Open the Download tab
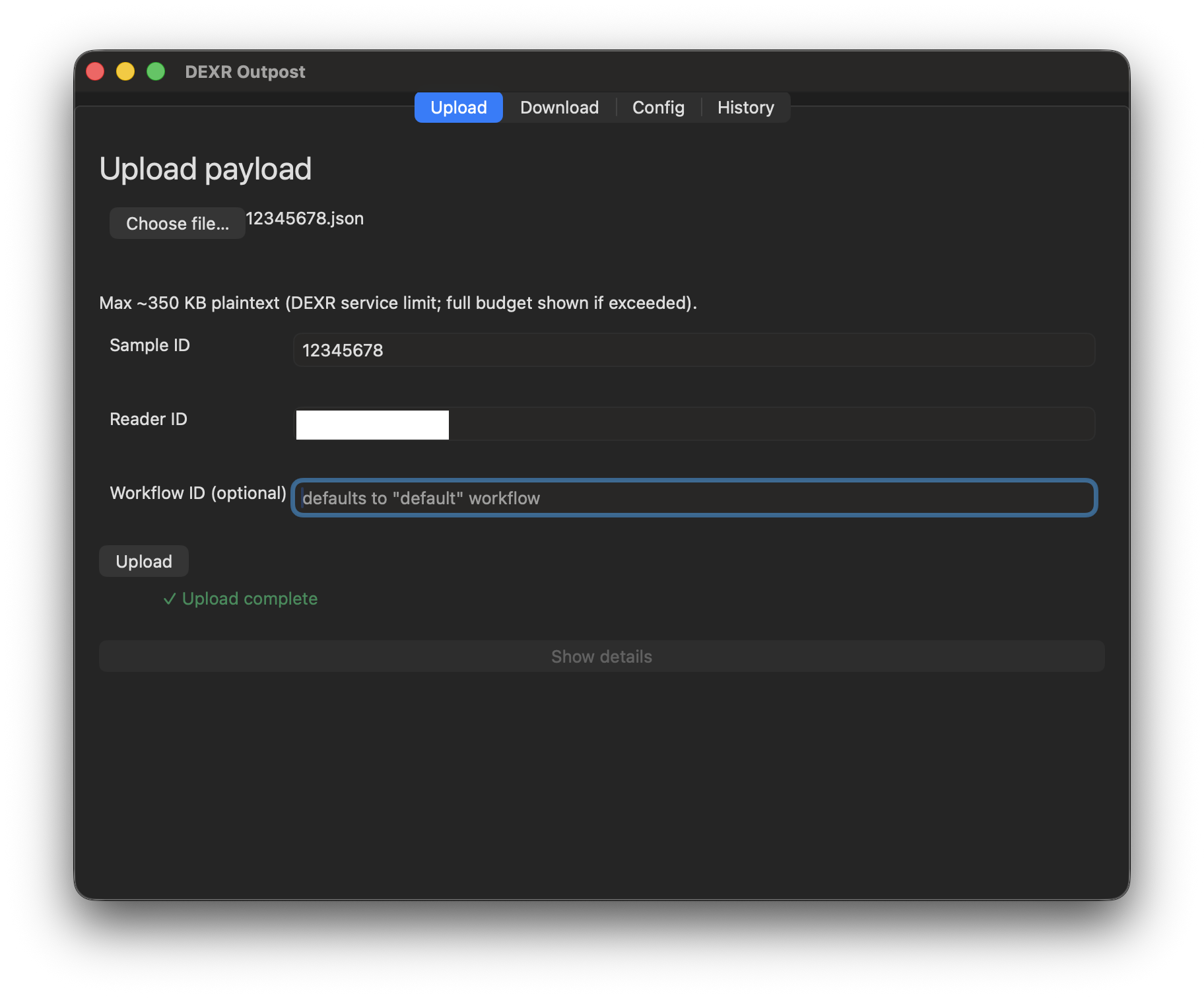This screenshot has width=1204, height=998. pyautogui.click(x=559, y=108)
